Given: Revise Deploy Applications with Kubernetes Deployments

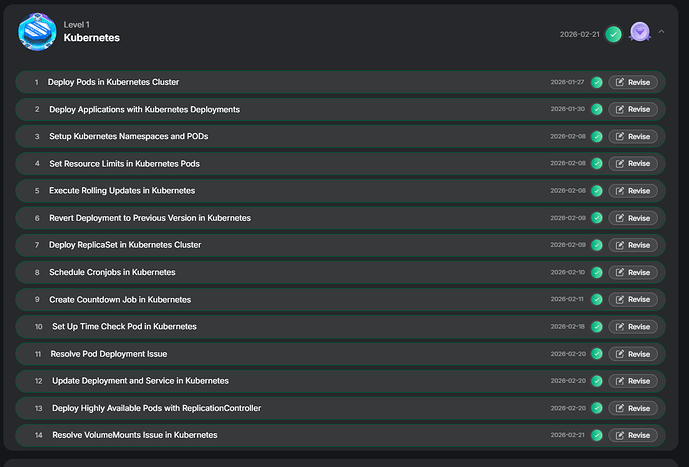Looking at the screenshot, I should [633, 109].
